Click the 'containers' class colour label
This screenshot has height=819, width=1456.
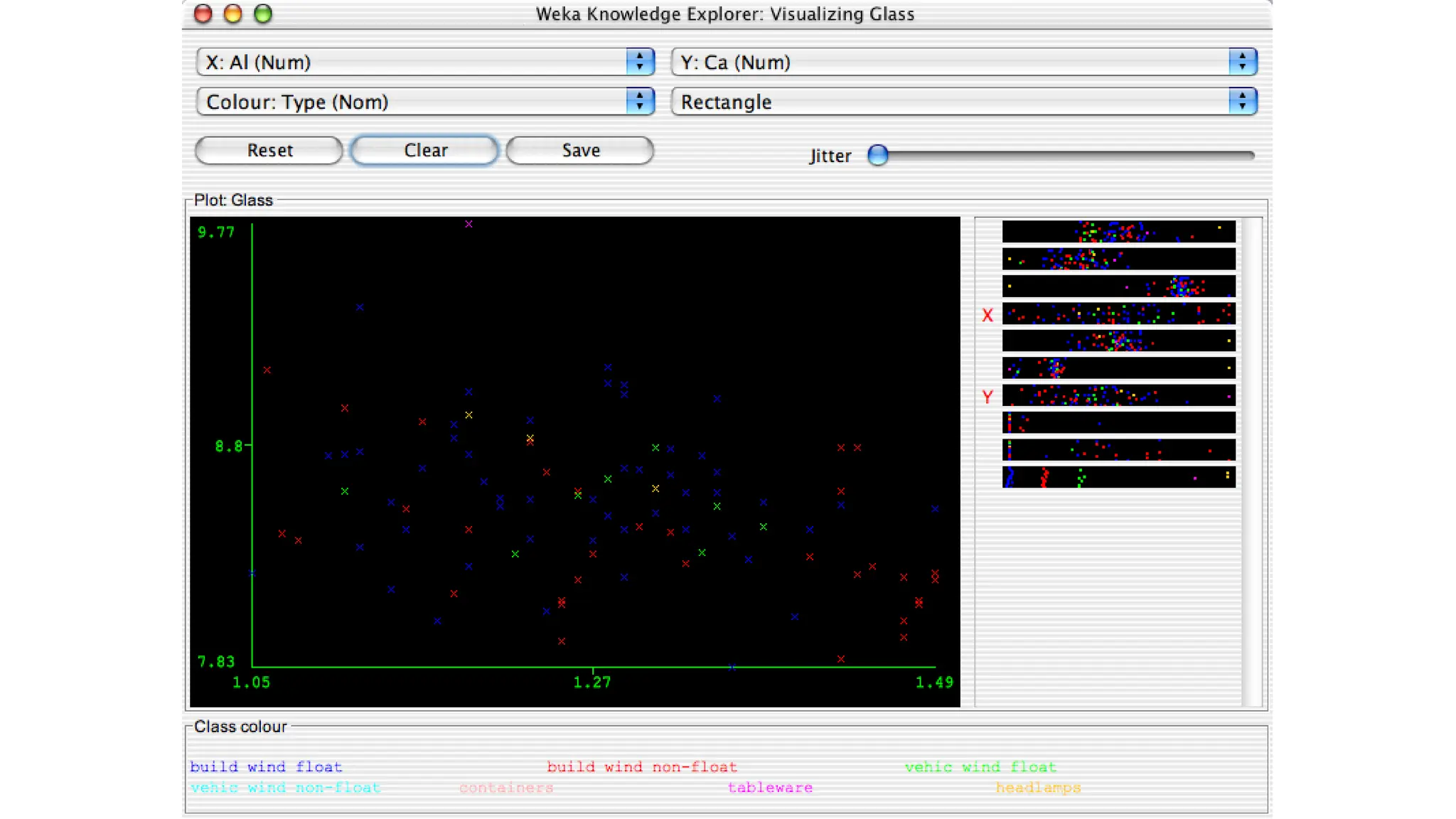[506, 788]
